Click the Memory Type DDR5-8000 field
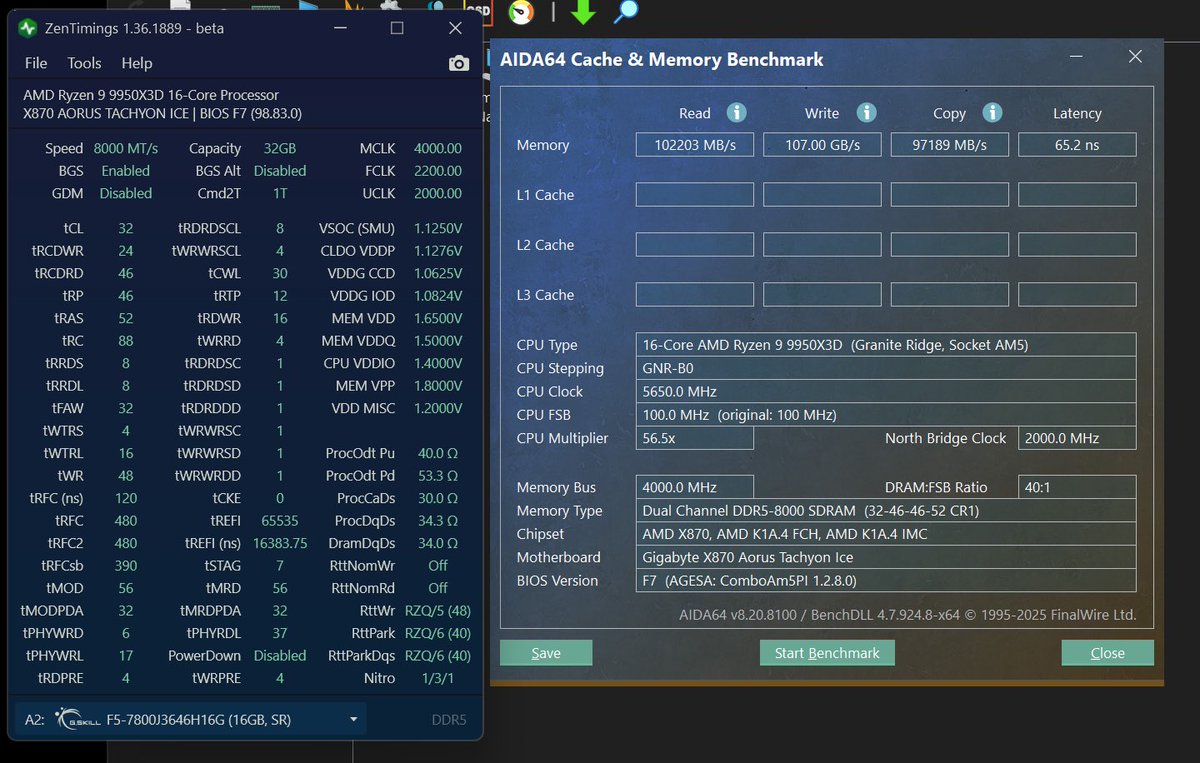 [886, 511]
